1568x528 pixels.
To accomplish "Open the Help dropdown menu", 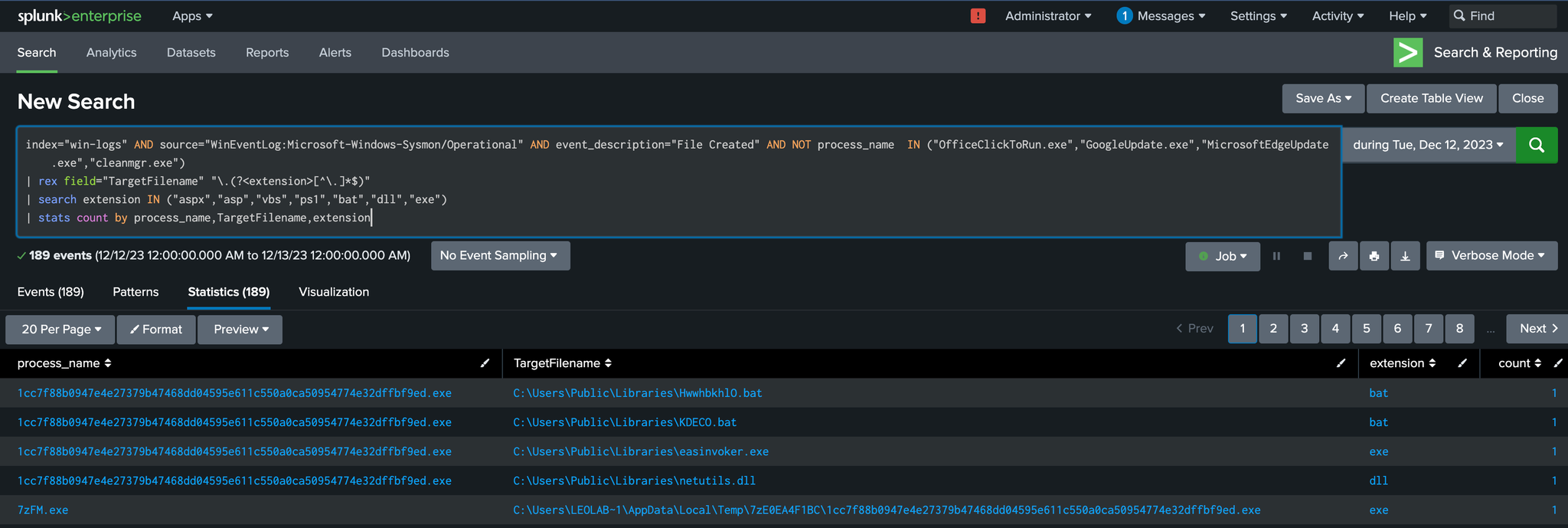I will pyautogui.click(x=1408, y=16).
